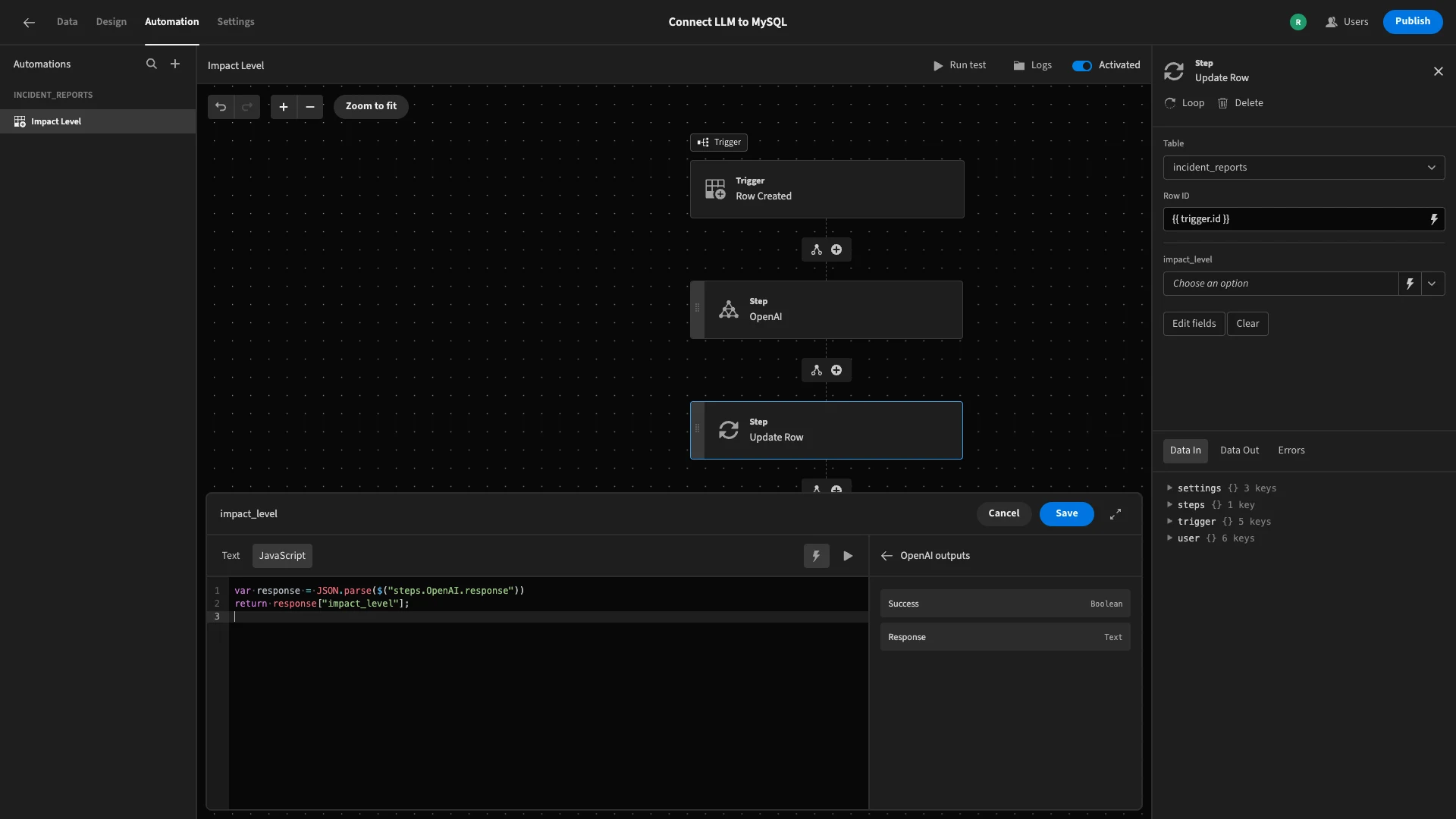Go back from OpenAI outputs list

coord(886,556)
